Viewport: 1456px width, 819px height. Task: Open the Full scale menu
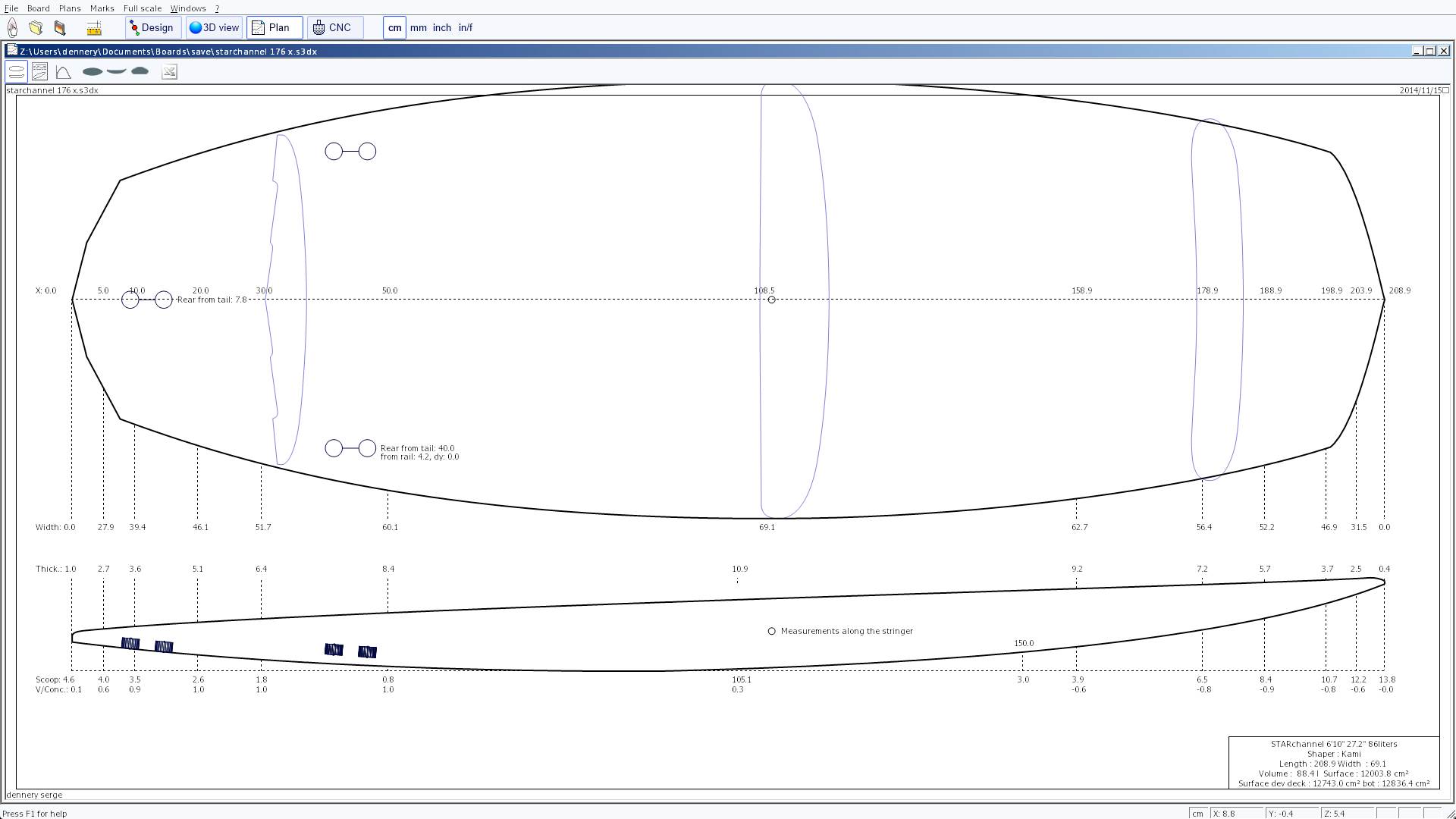pyautogui.click(x=143, y=8)
